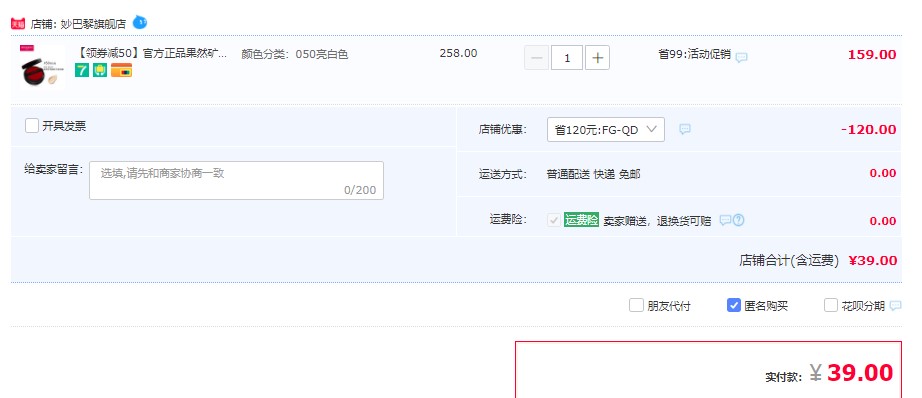Image resolution: width=922 pixels, height=398 pixels.
Task: Decrease quantity with the minus button
Action: [536, 58]
